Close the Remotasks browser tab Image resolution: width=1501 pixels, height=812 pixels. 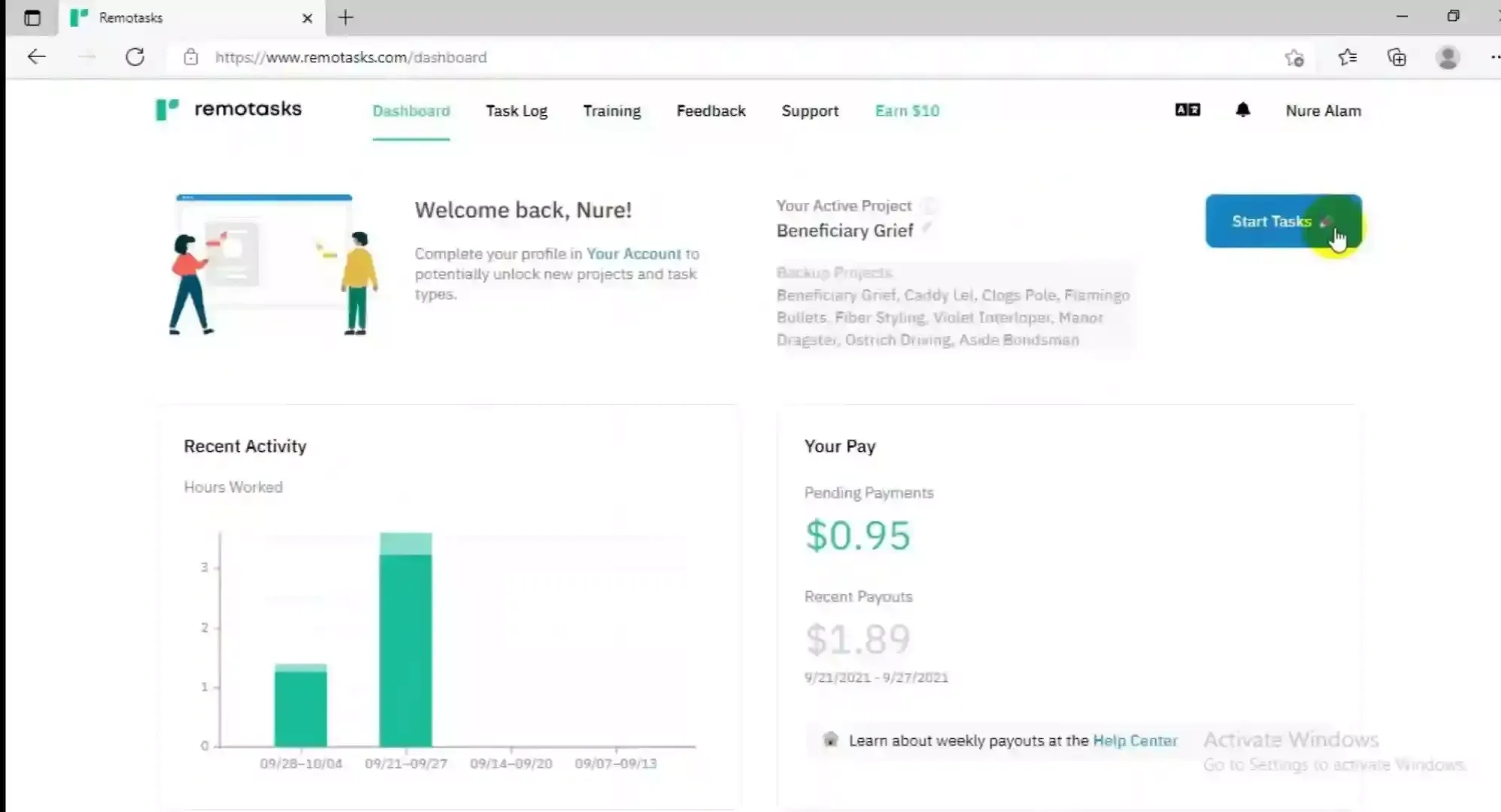tap(307, 18)
